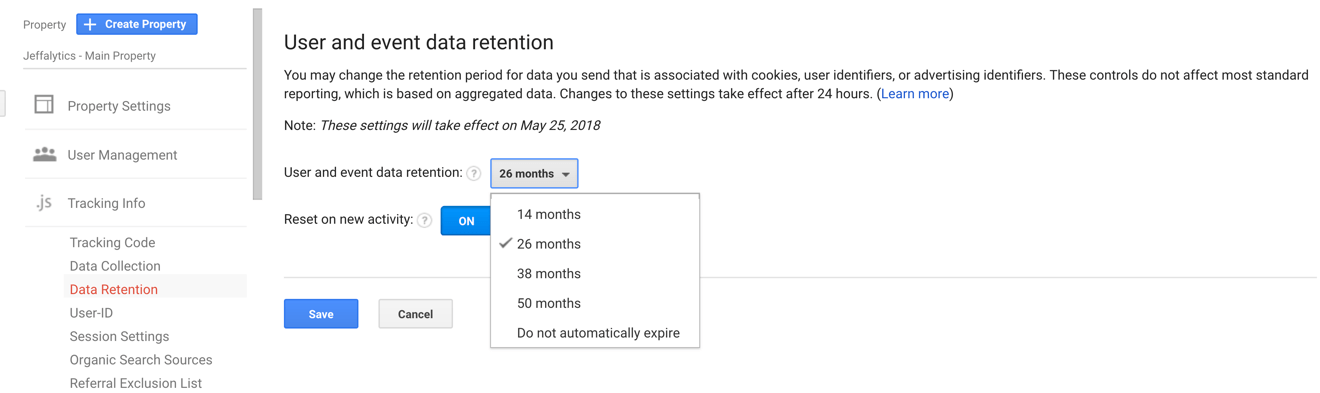Open Referral Exclusion List
Screen dimensions: 1320x393
click(x=136, y=383)
